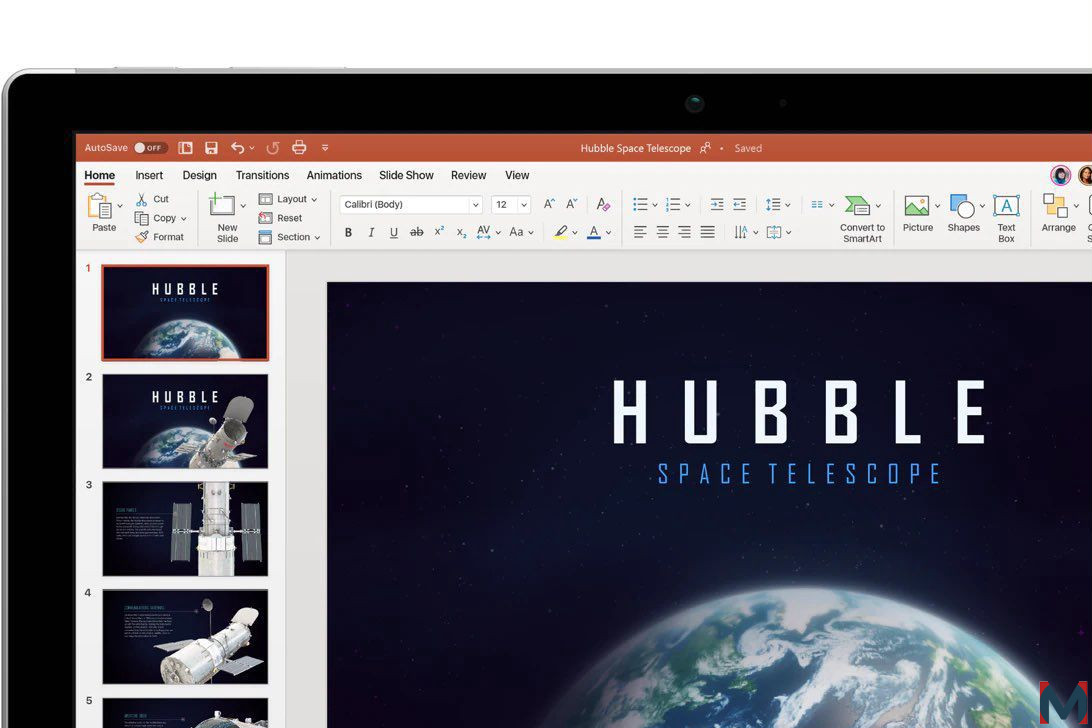Click the share people icon near title
Screen dimensions: 1092x728
coord(705,148)
